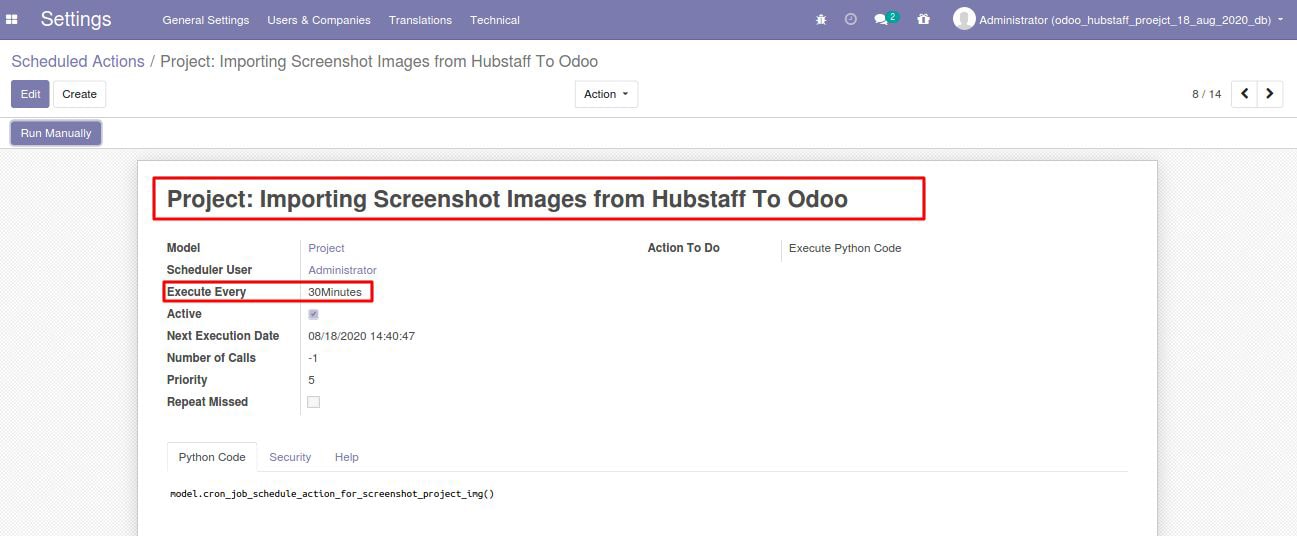Open the Scheduled Actions breadcrumb link

coord(78,62)
